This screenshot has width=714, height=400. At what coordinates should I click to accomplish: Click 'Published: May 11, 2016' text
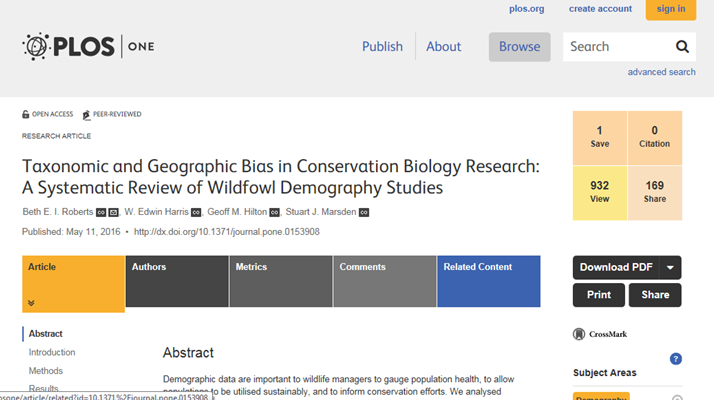71,232
